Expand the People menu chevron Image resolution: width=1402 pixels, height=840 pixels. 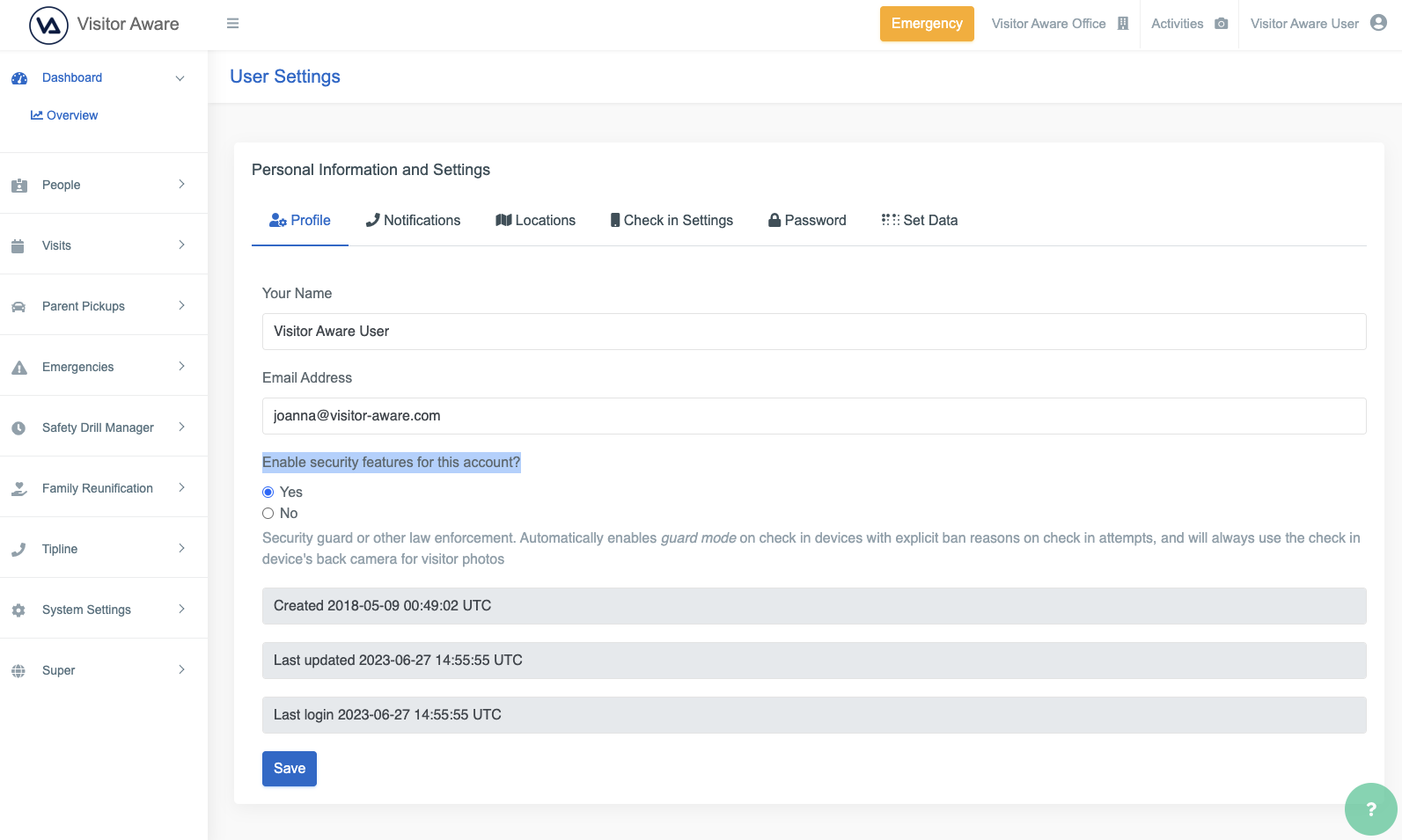pos(181,185)
